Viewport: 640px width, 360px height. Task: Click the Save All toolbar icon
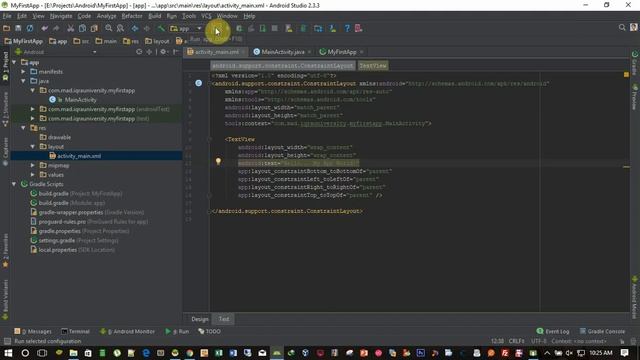tap(18, 28)
